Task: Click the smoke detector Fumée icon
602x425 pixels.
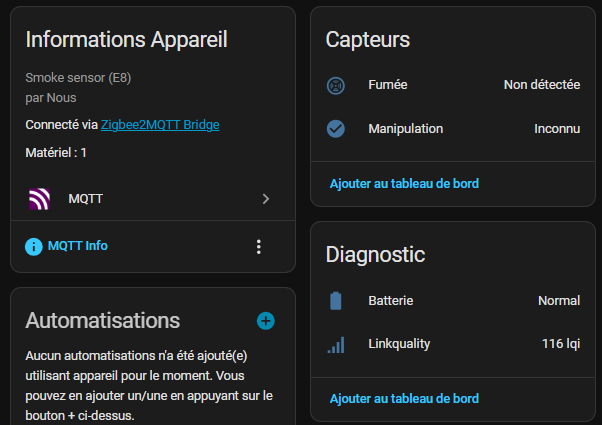Action: [x=336, y=85]
